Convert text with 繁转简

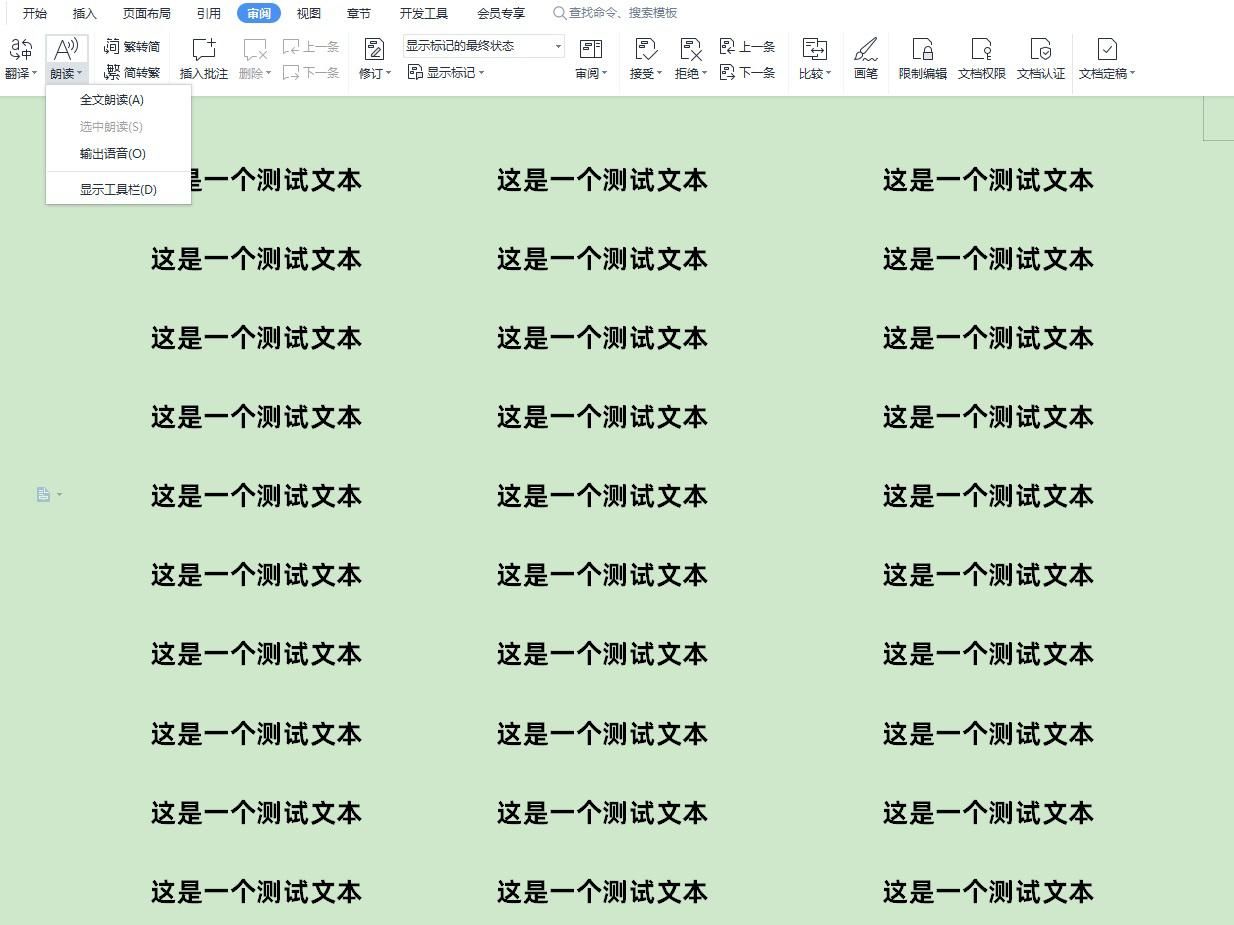coord(132,47)
